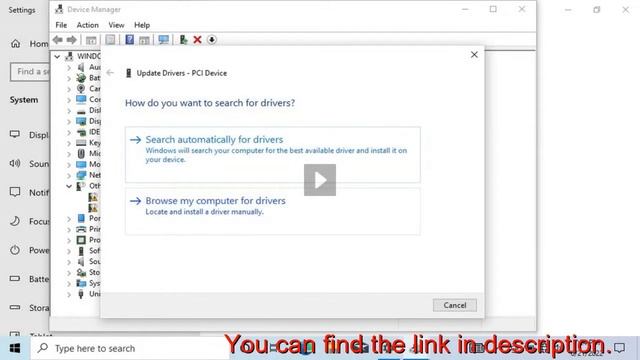
Task: Click the Back arrow in Device Manager toolbar
Action: (58, 40)
